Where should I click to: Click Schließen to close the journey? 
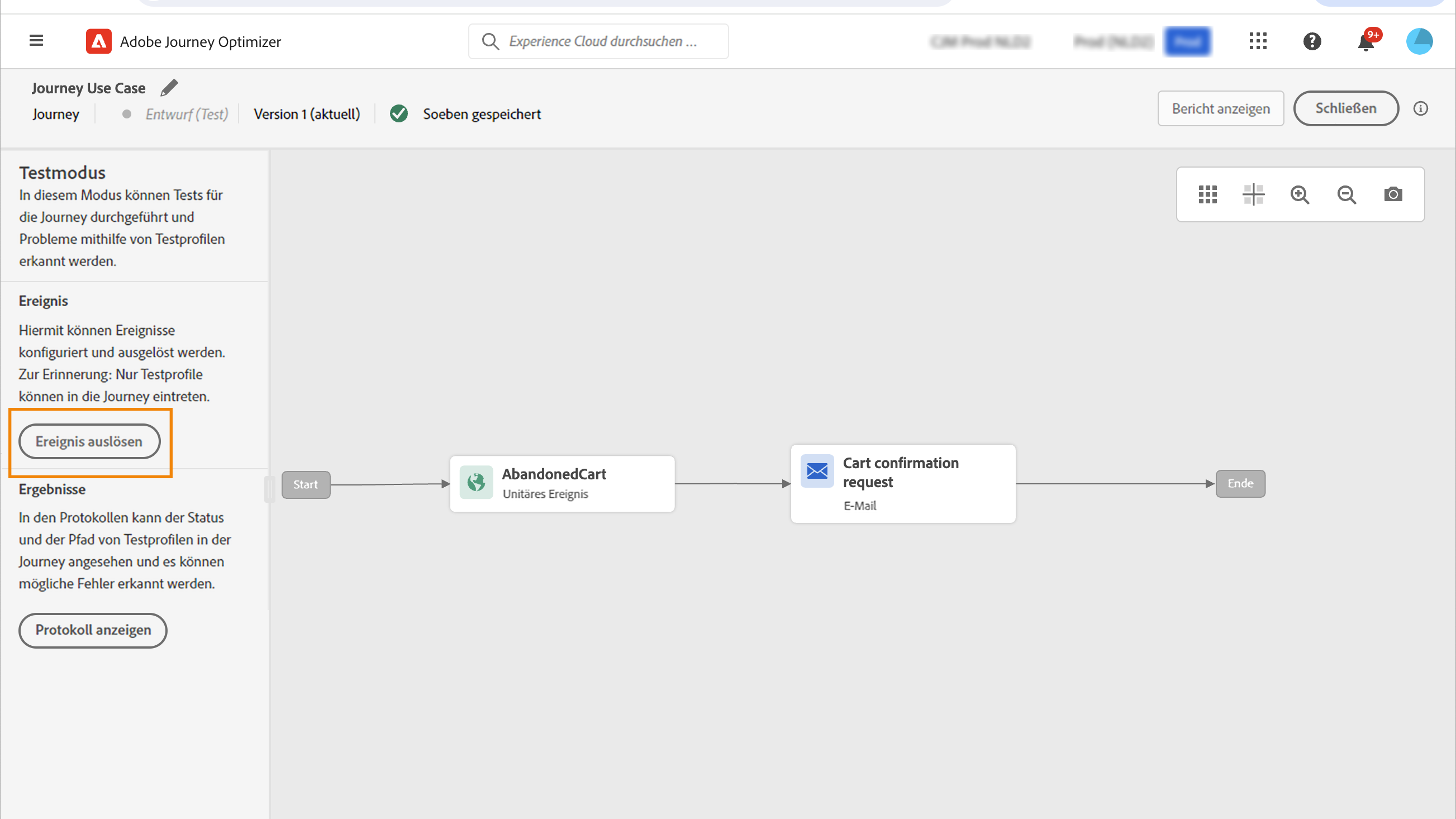[1345, 108]
